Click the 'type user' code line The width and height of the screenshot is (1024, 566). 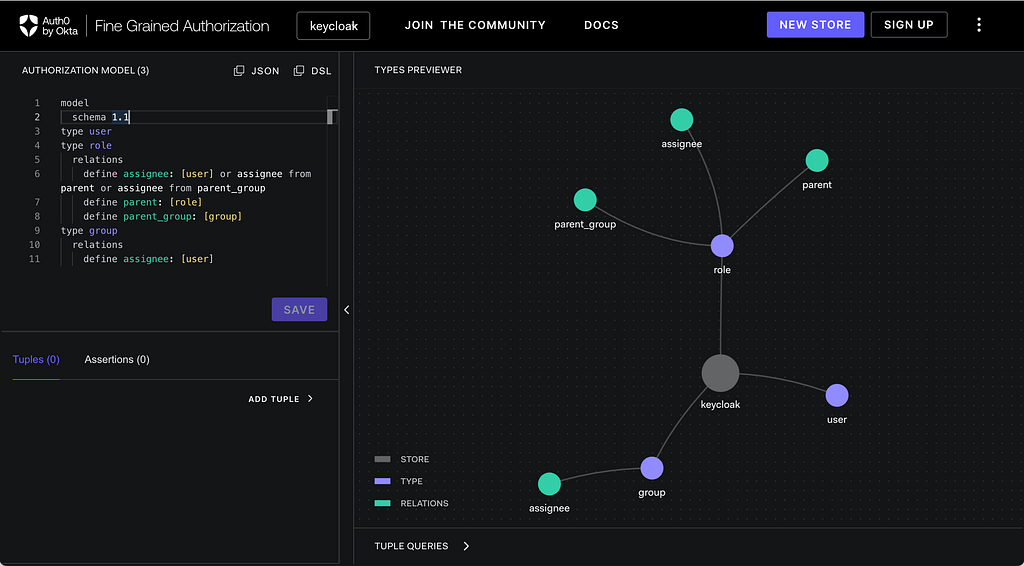[x=86, y=131]
